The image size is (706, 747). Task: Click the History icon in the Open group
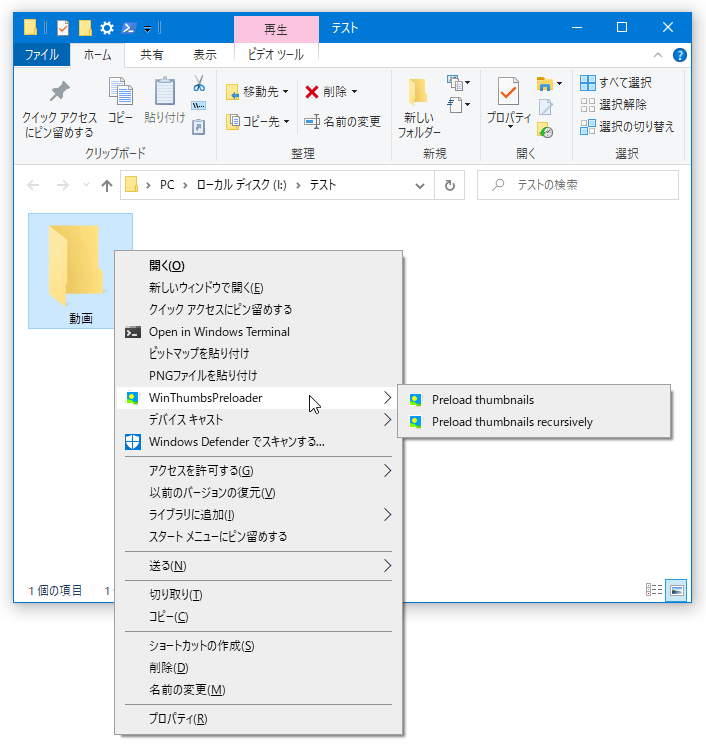coord(545,130)
